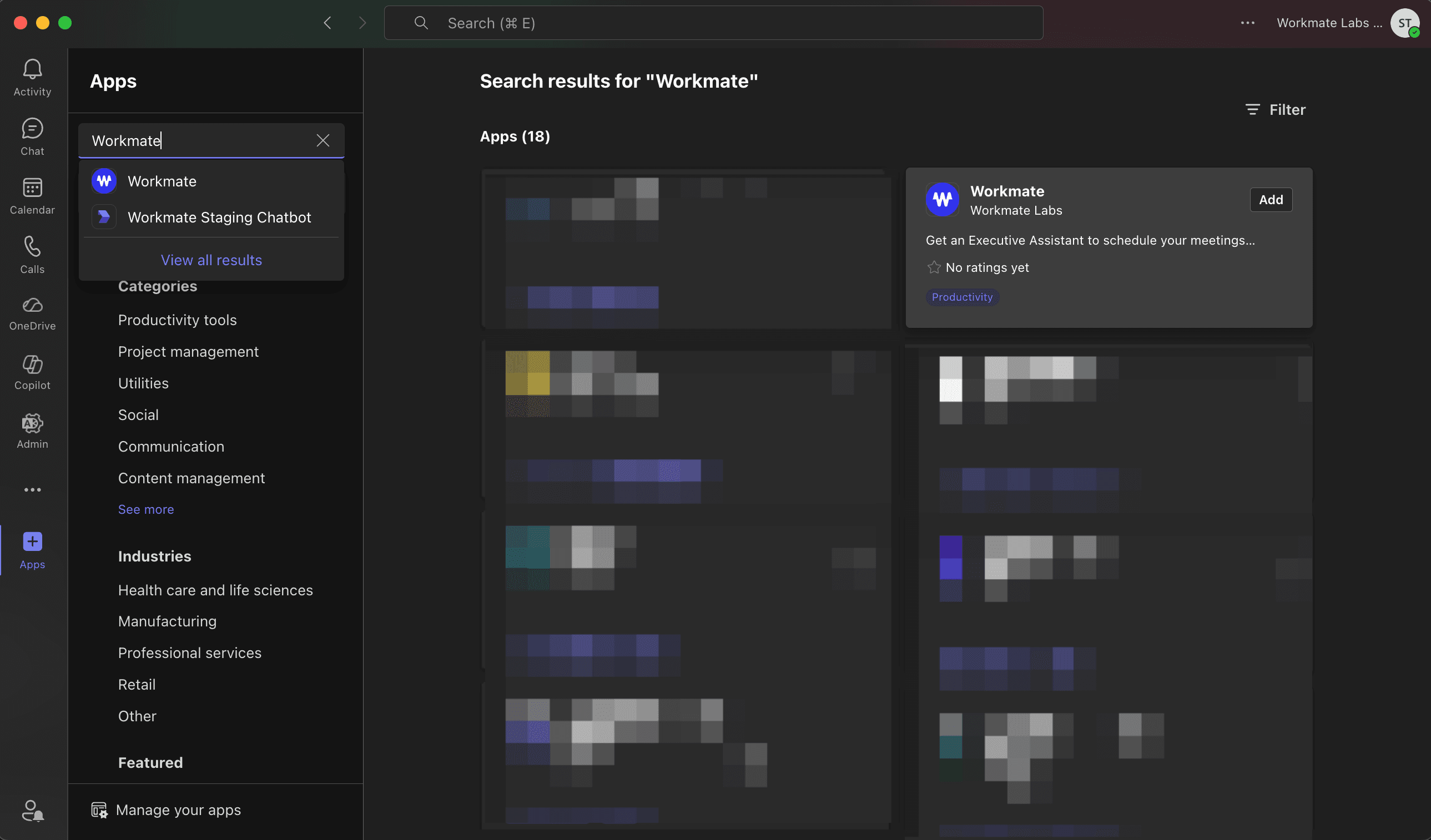This screenshot has width=1431, height=840.
Task: Open Copilot from sidebar
Action: point(32,373)
